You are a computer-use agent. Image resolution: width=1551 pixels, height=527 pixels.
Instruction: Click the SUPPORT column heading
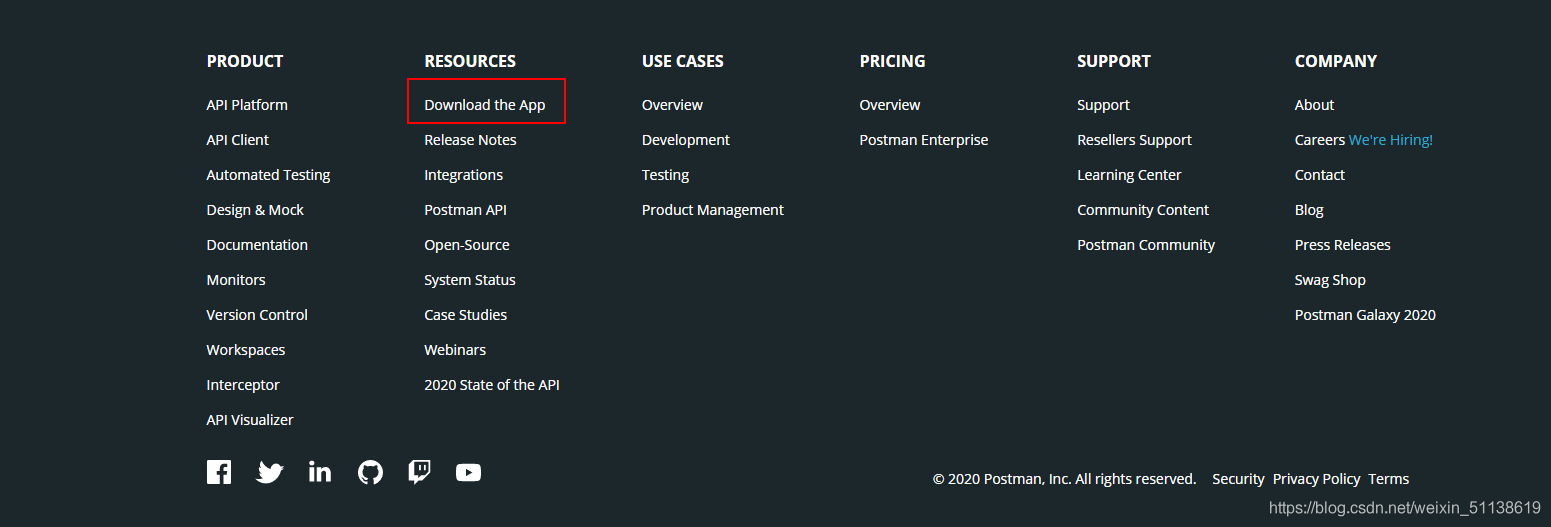1114,61
